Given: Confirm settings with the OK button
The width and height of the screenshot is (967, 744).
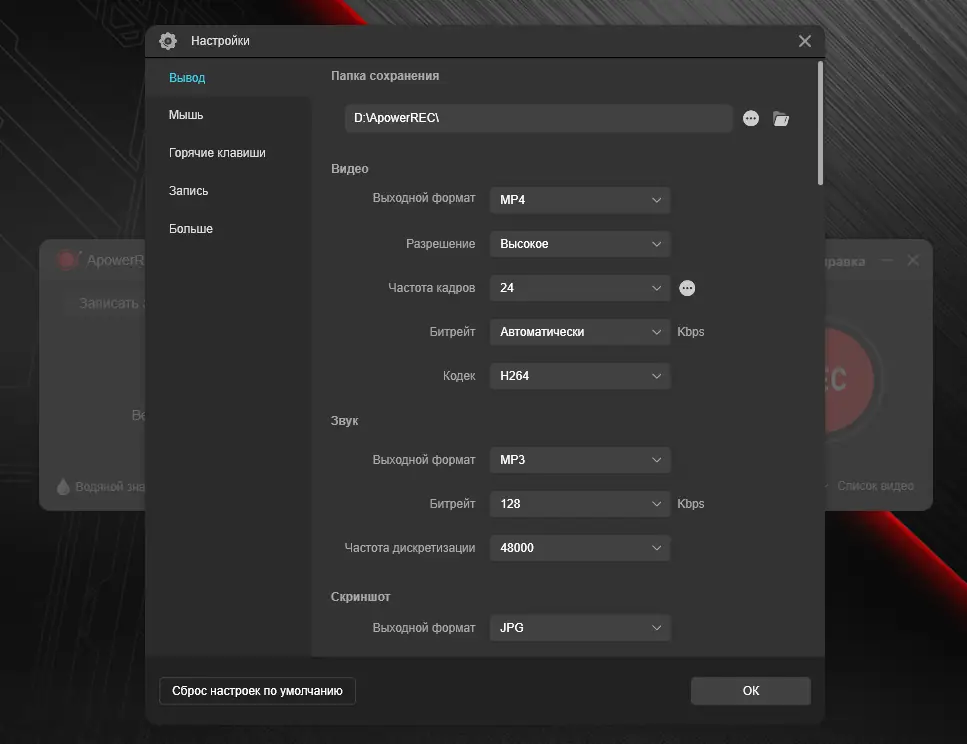Looking at the screenshot, I should pos(751,691).
